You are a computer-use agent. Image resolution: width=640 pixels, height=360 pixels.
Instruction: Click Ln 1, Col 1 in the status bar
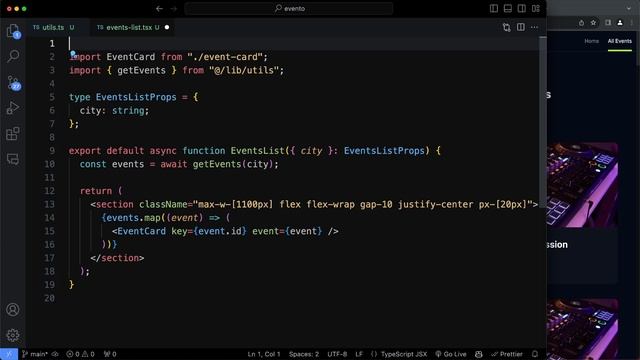pos(264,354)
